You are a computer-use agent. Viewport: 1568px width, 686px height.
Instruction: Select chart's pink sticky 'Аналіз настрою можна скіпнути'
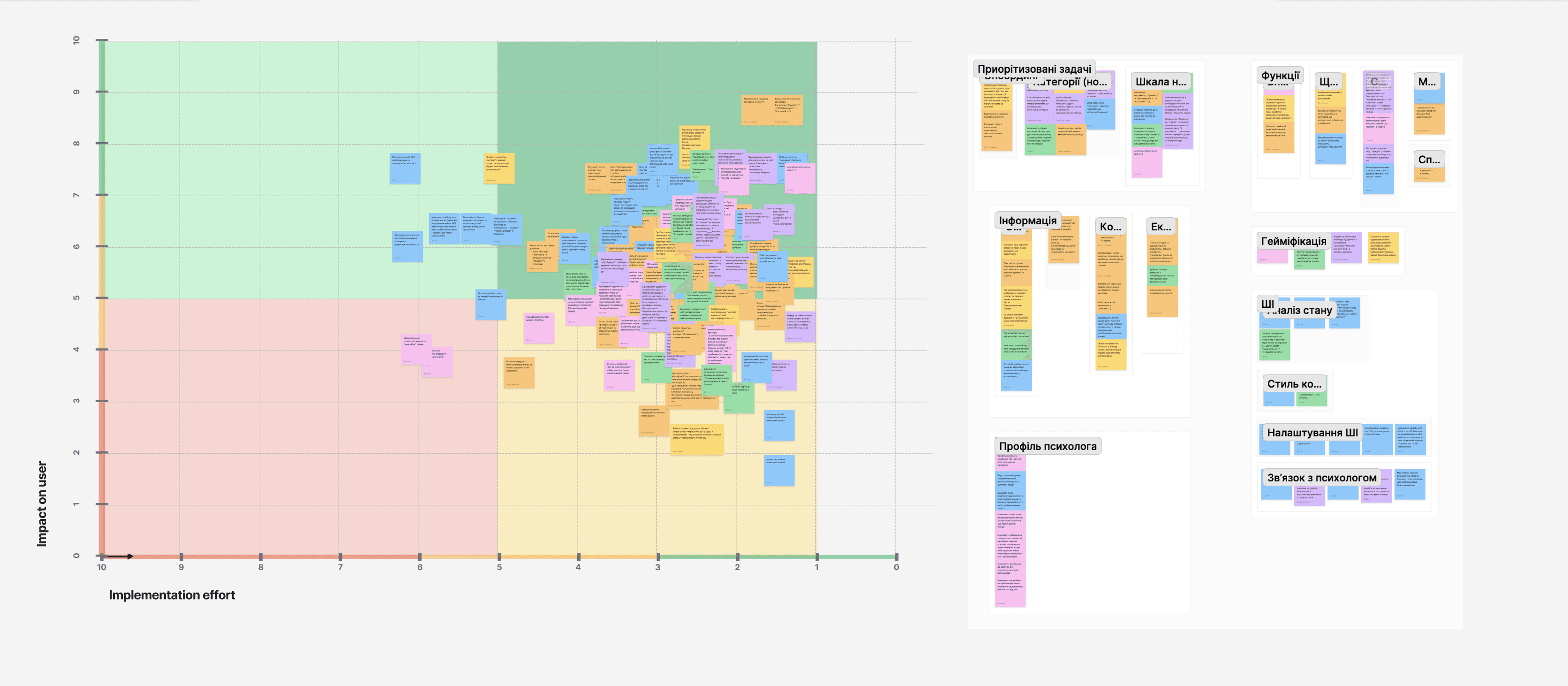(800, 178)
